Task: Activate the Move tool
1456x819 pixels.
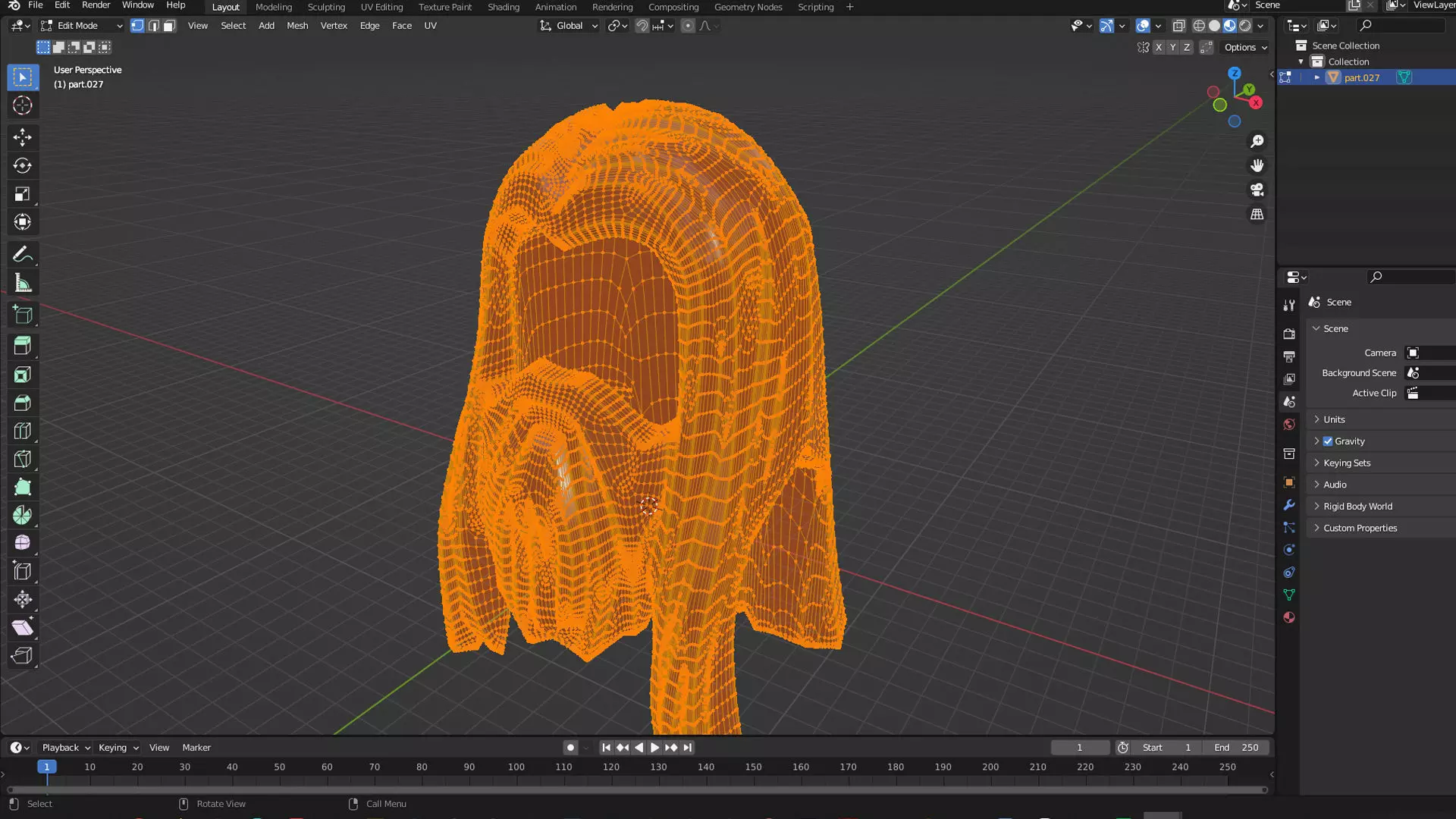Action: coord(23,137)
